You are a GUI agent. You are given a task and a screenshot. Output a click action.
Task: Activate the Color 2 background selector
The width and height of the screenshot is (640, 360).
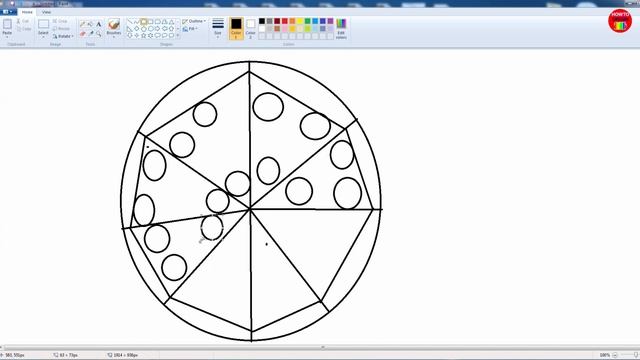click(x=251, y=29)
